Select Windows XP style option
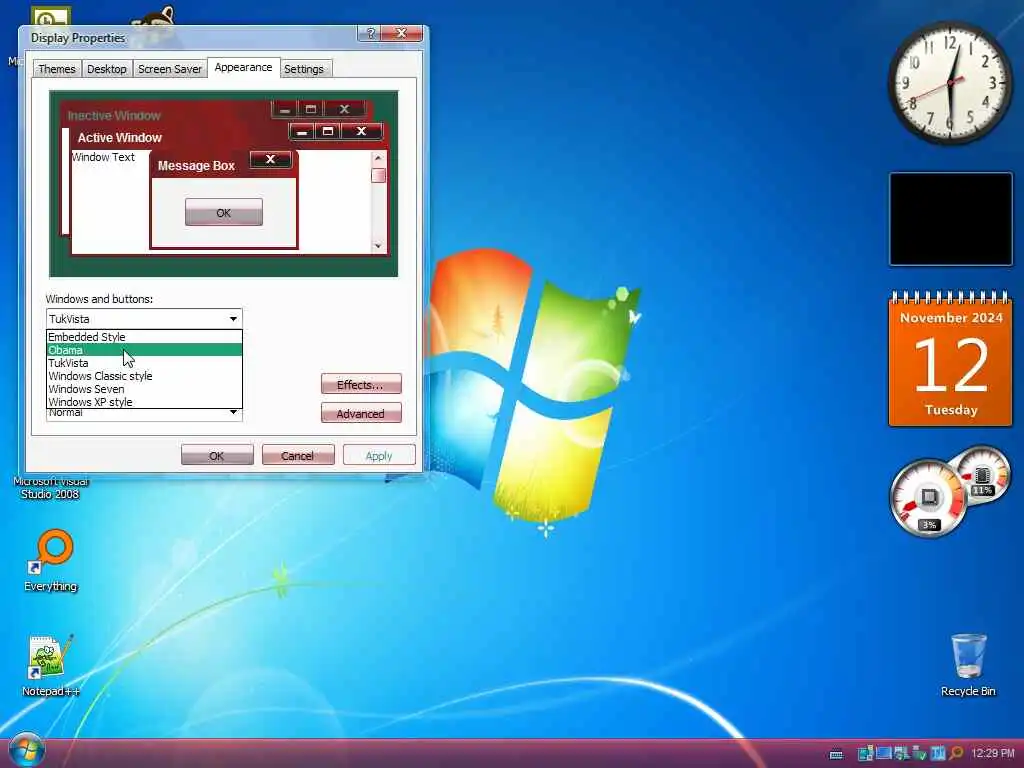This screenshot has width=1024, height=768. [x=144, y=402]
